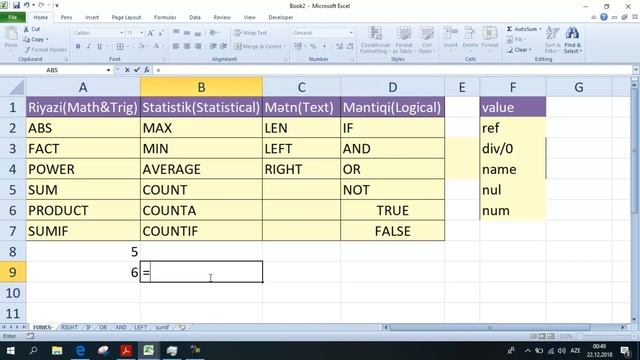The width and height of the screenshot is (640, 360).
Task: Click the Mətn(Text) header cell
Action: click(301, 107)
